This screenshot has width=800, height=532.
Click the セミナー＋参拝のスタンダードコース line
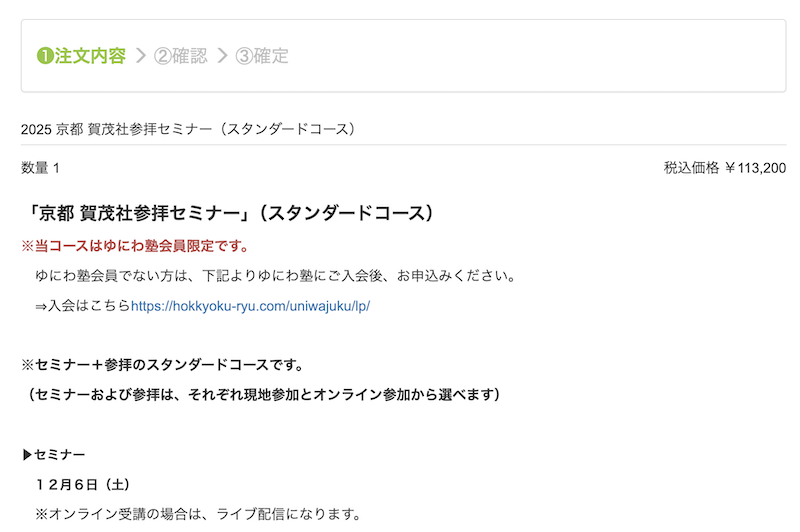162,364
